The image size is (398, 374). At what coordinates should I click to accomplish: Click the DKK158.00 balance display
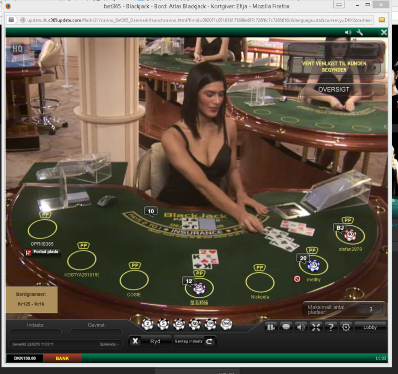click(x=25, y=358)
